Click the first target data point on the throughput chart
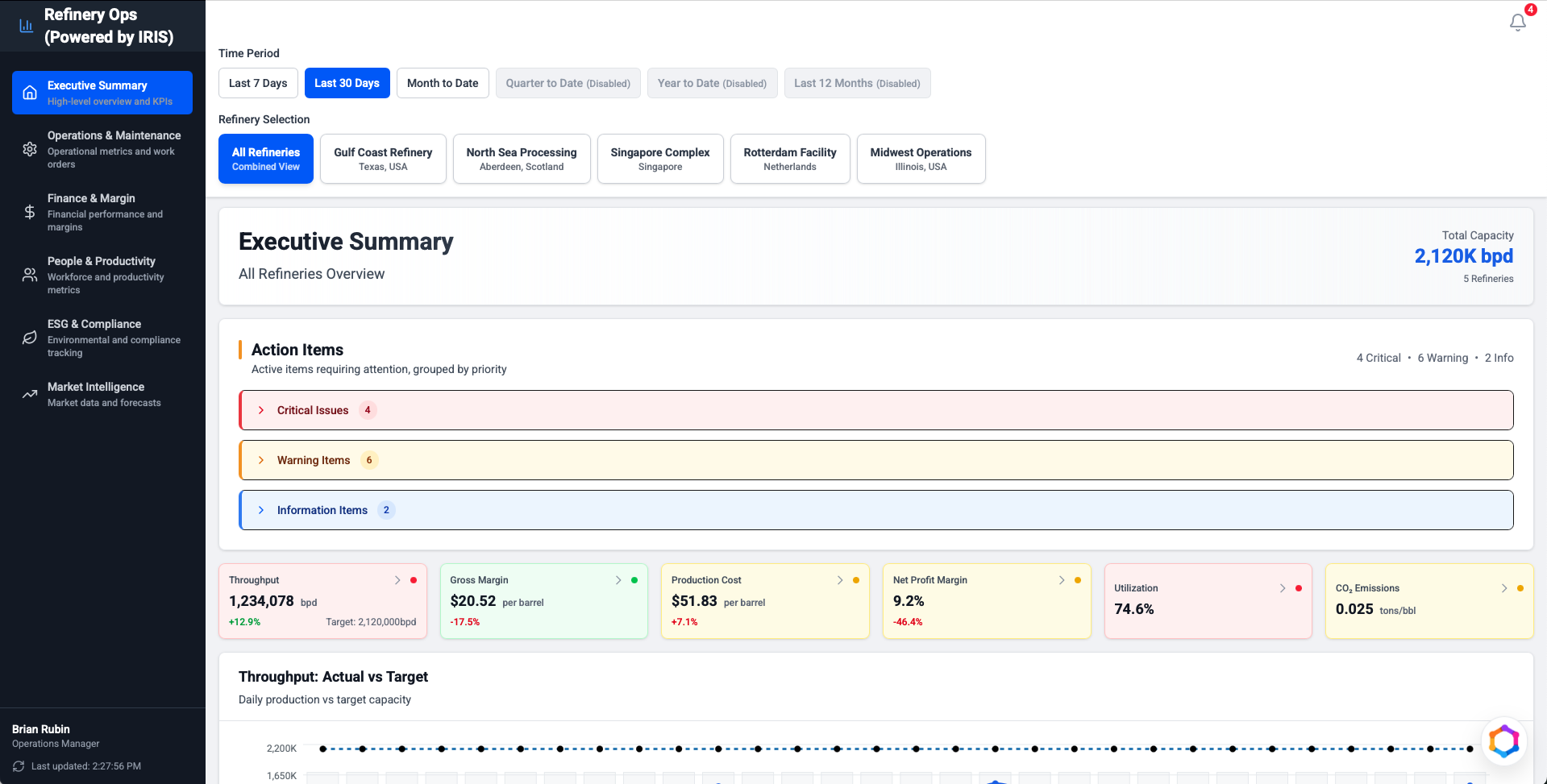The height and width of the screenshot is (784, 1547). [x=323, y=749]
